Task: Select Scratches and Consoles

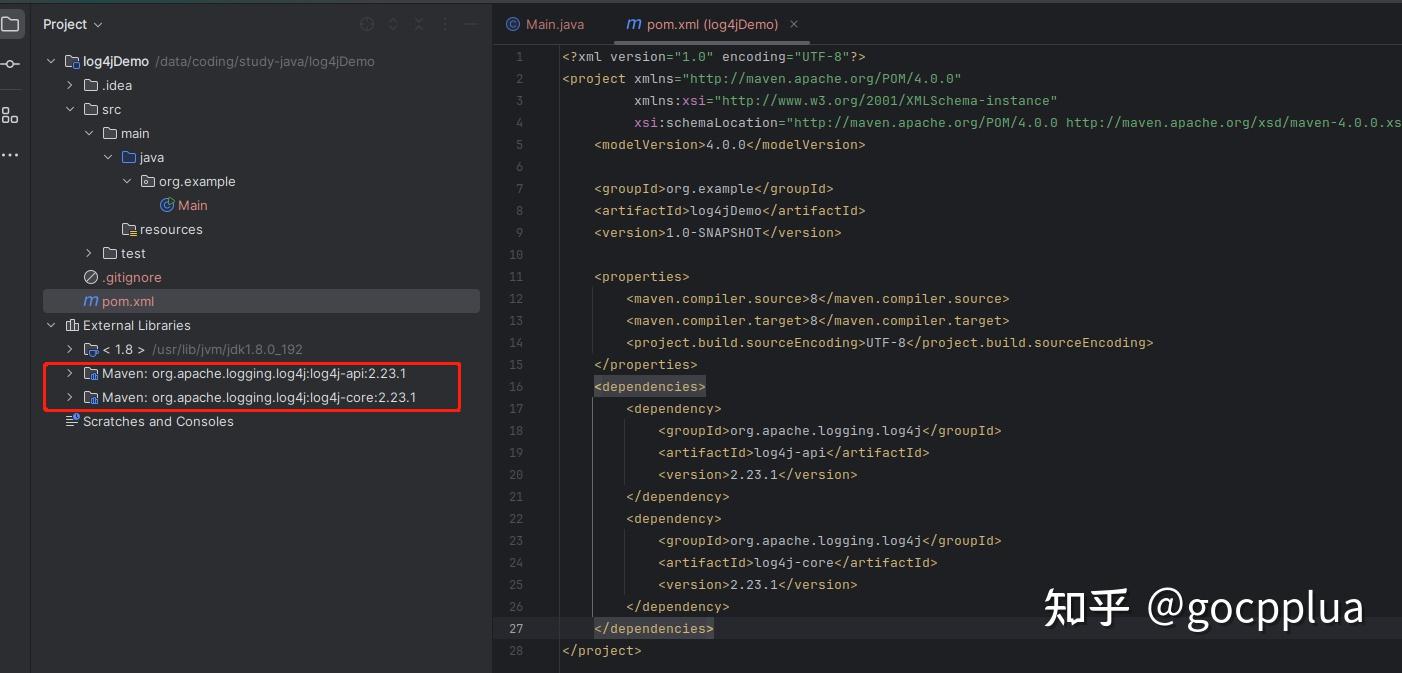Action: click(158, 421)
